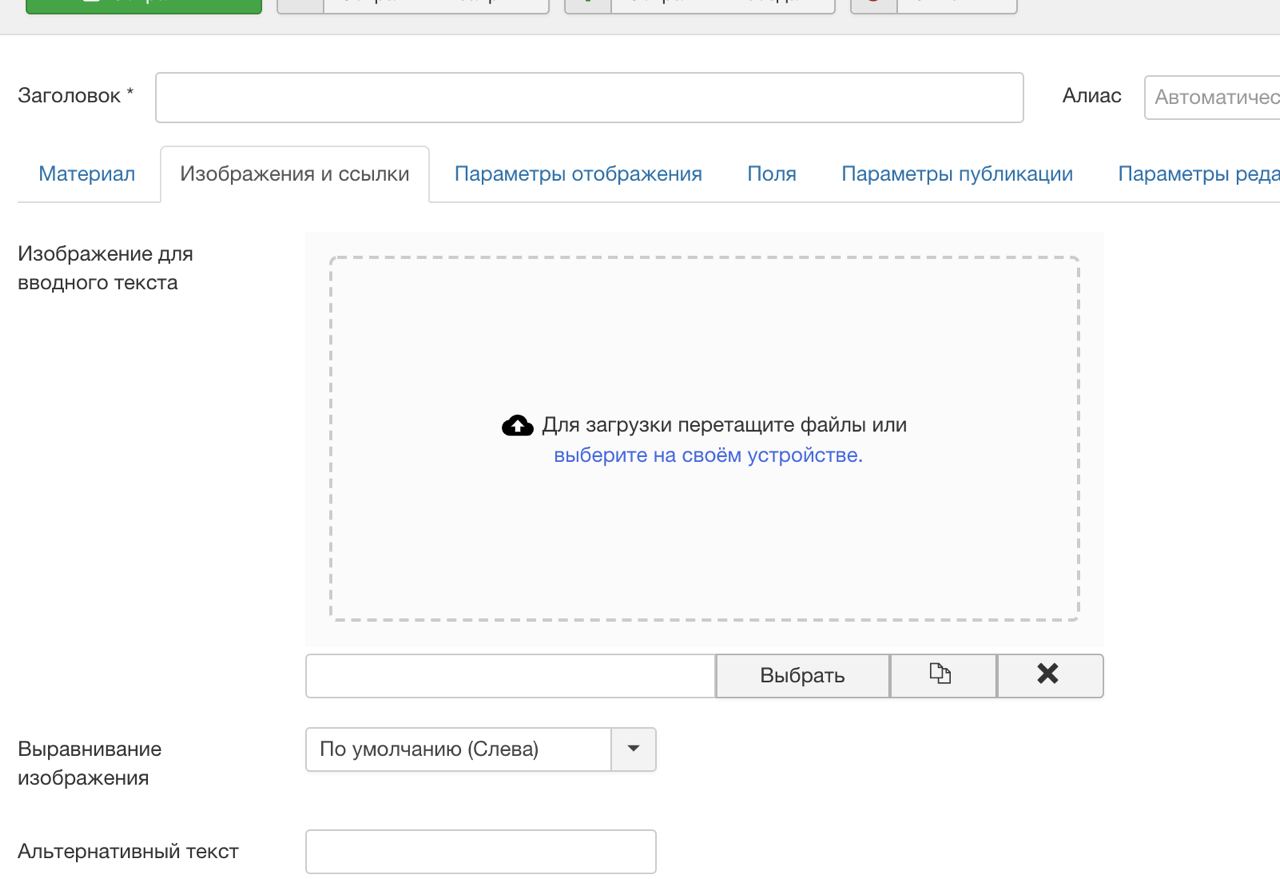
Task: Click the copy icon button beside Выбрать
Action: pyautogui.click(x=942, y=675)
